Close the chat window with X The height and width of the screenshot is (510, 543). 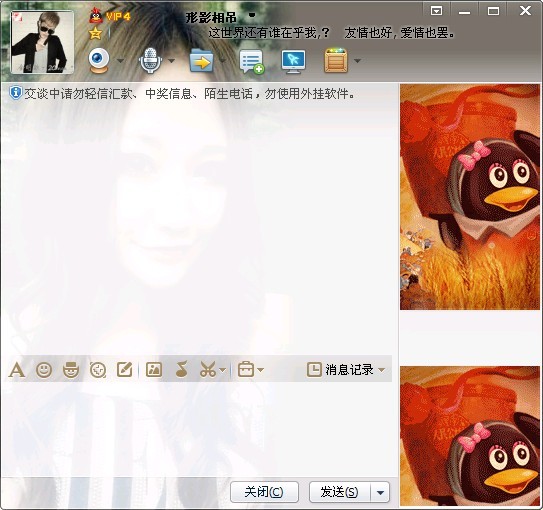coord(525,11)
